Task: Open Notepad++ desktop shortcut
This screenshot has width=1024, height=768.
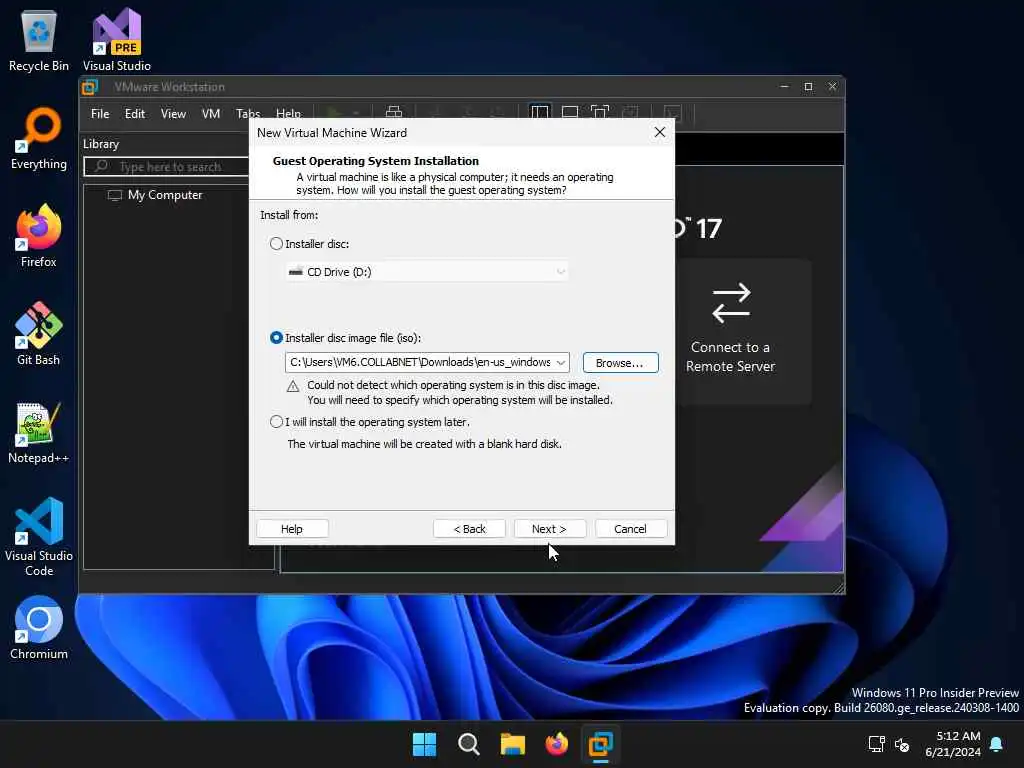Action: [39, 432]
